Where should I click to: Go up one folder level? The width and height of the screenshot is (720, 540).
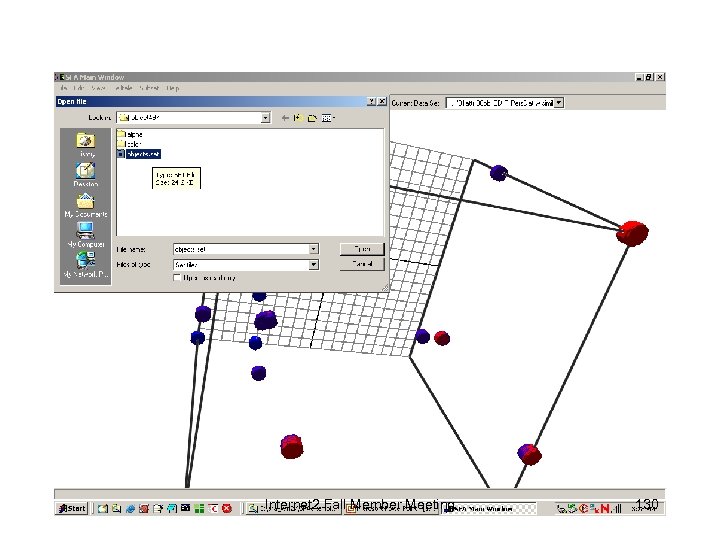coord(298,118)
